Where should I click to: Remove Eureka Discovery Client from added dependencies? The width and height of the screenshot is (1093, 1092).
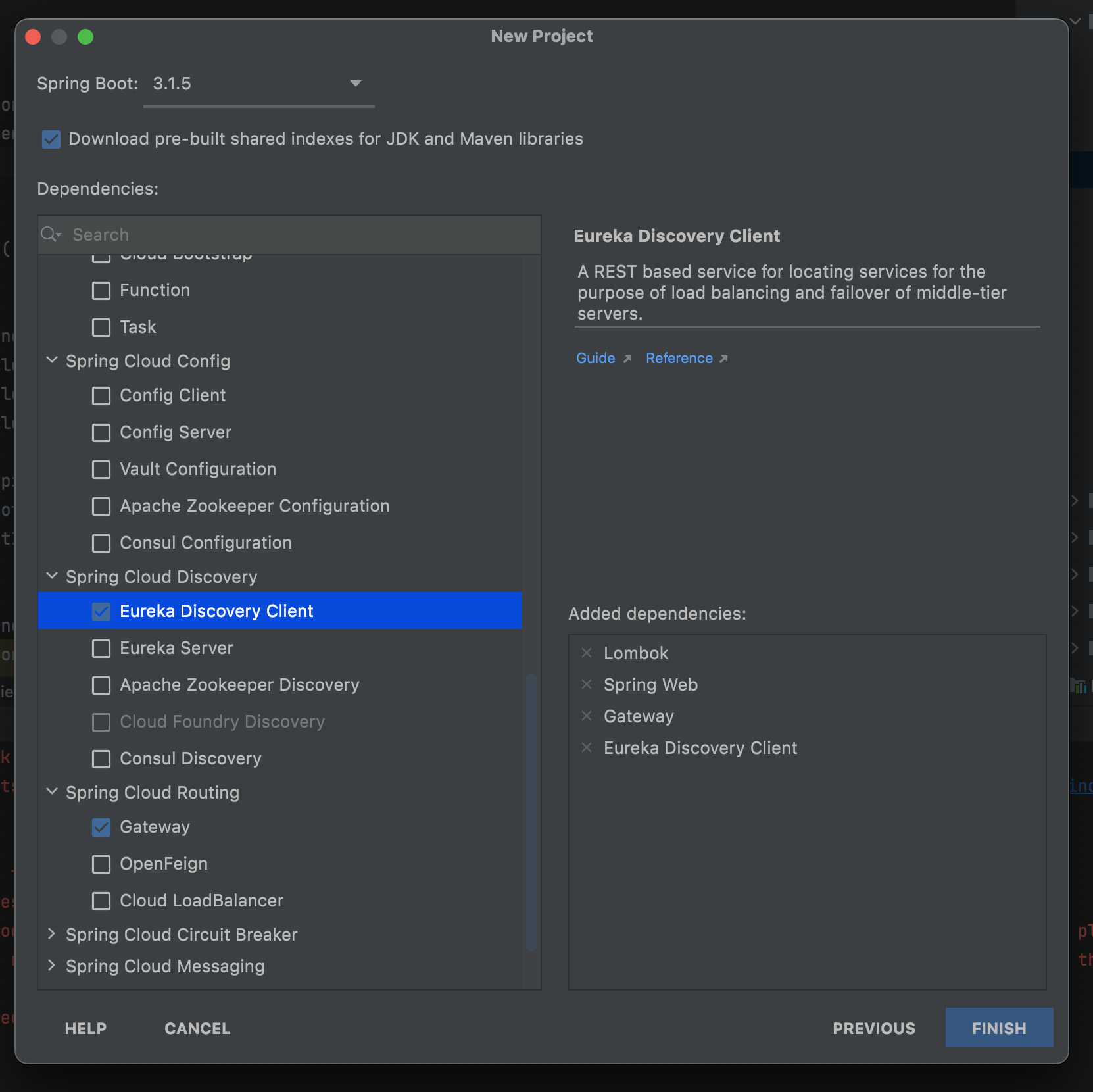[x=587, y=747]
